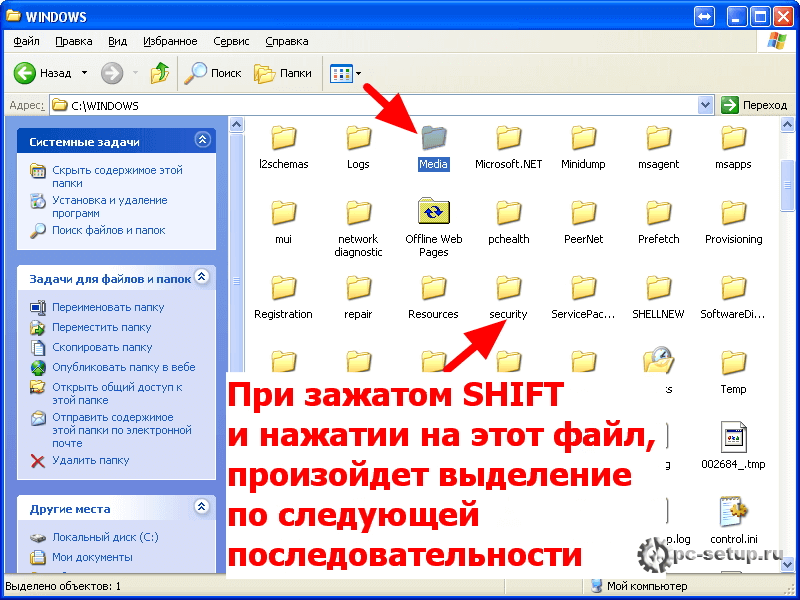The width and height of the screenshot is (800, 600).
Task: Click Скрыть содержимое этой папки
Action: [x=117, y=177]
